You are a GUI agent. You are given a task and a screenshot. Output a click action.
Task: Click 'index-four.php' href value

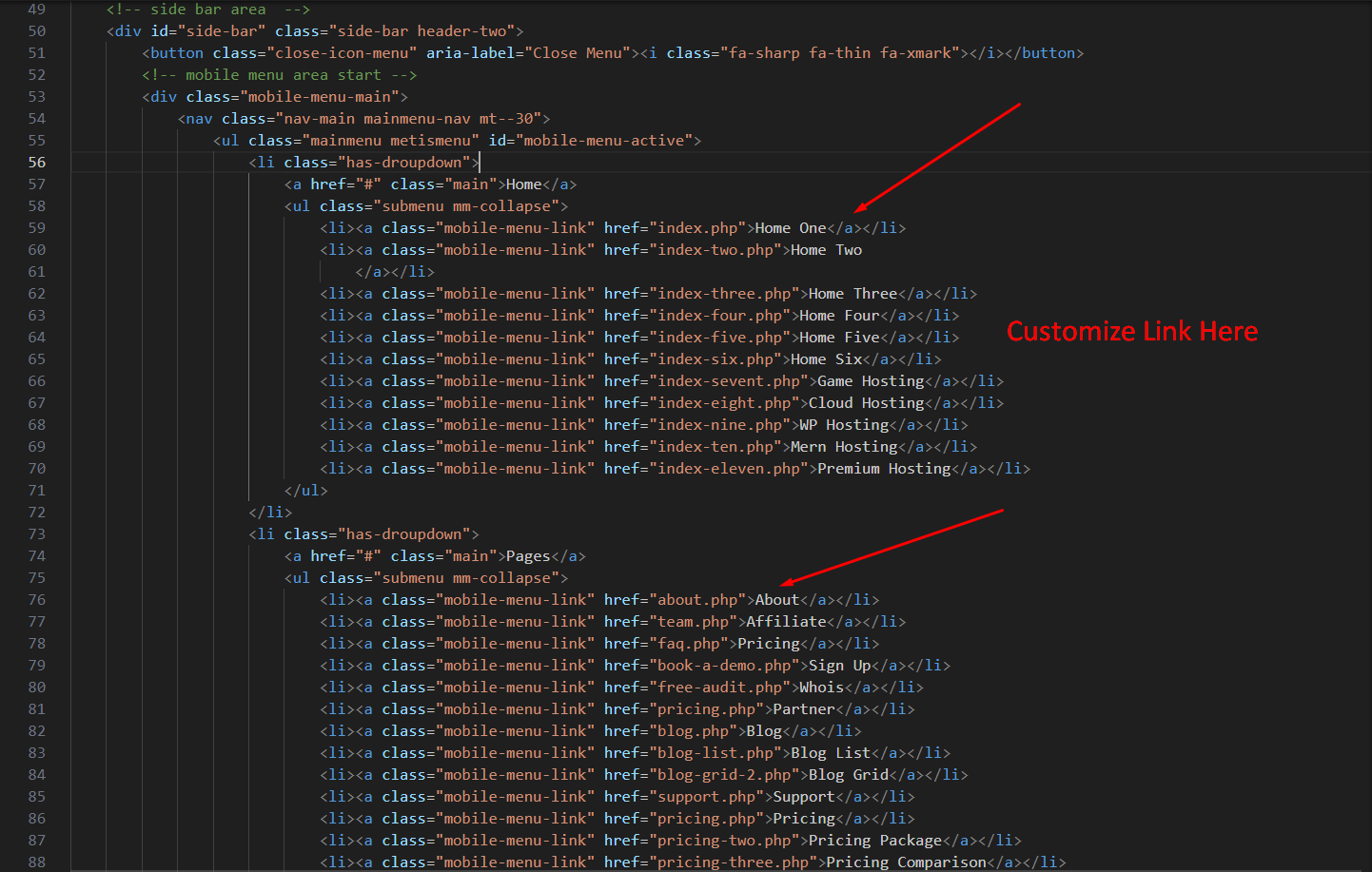tap(720, 316)
